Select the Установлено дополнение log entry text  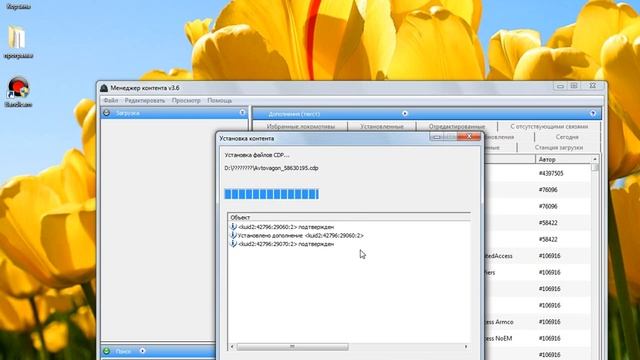[301, 236]
